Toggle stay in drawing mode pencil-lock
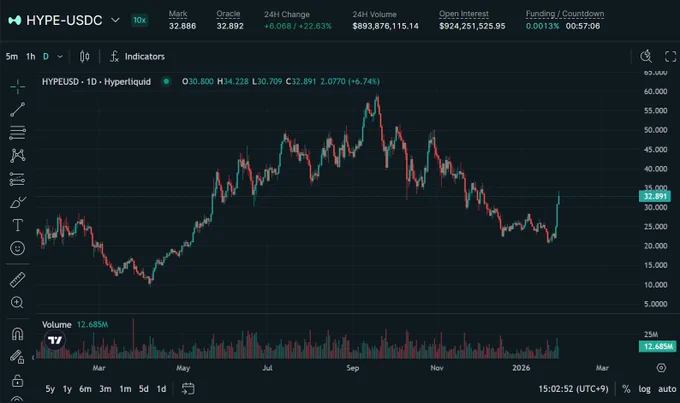Viewport: 680px width, 403px height. [x=17, y=357]
